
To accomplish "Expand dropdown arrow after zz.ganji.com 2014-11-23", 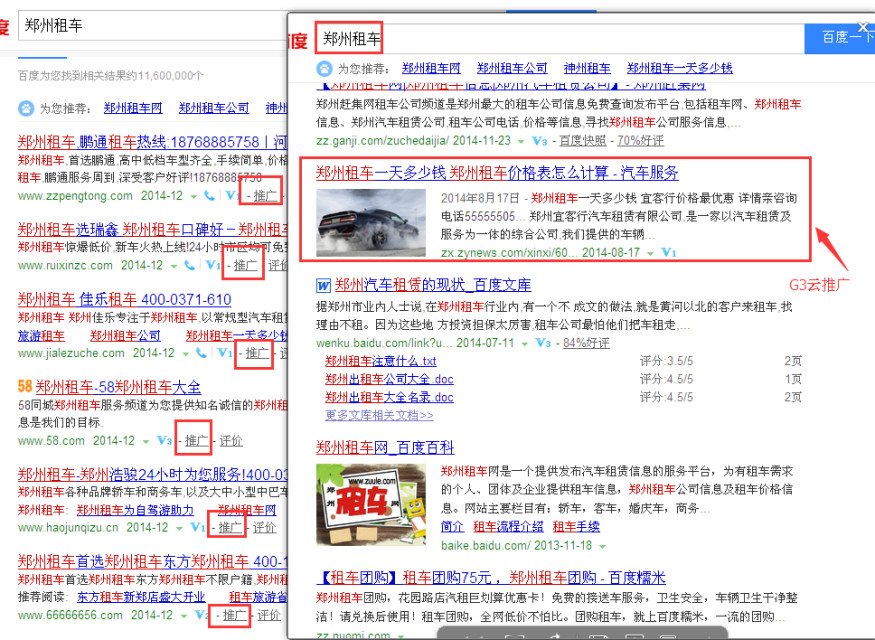I will point(521,142).
